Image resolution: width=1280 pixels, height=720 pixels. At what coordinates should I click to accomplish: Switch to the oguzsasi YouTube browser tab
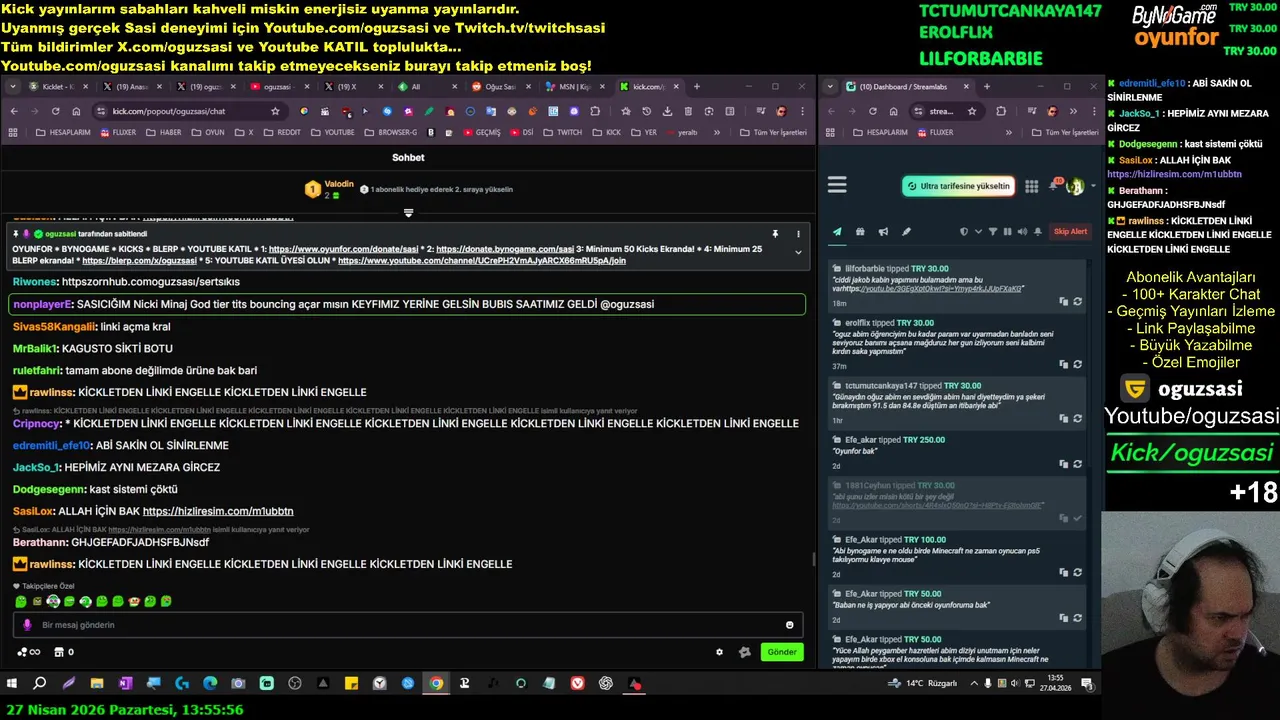[x=277, y=87]
